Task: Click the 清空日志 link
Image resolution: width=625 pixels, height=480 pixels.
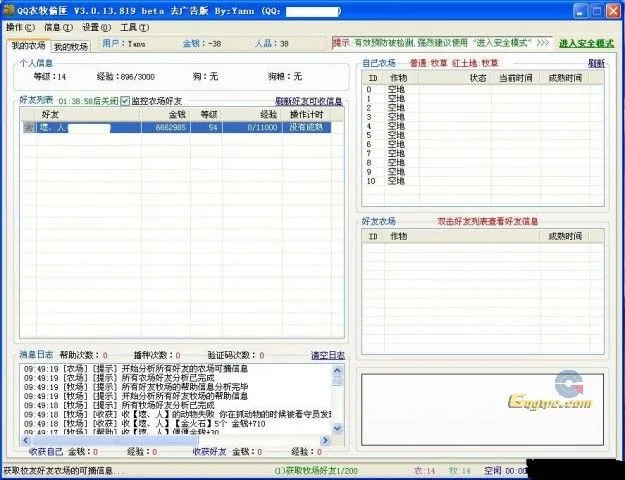Action: [328, 355]
